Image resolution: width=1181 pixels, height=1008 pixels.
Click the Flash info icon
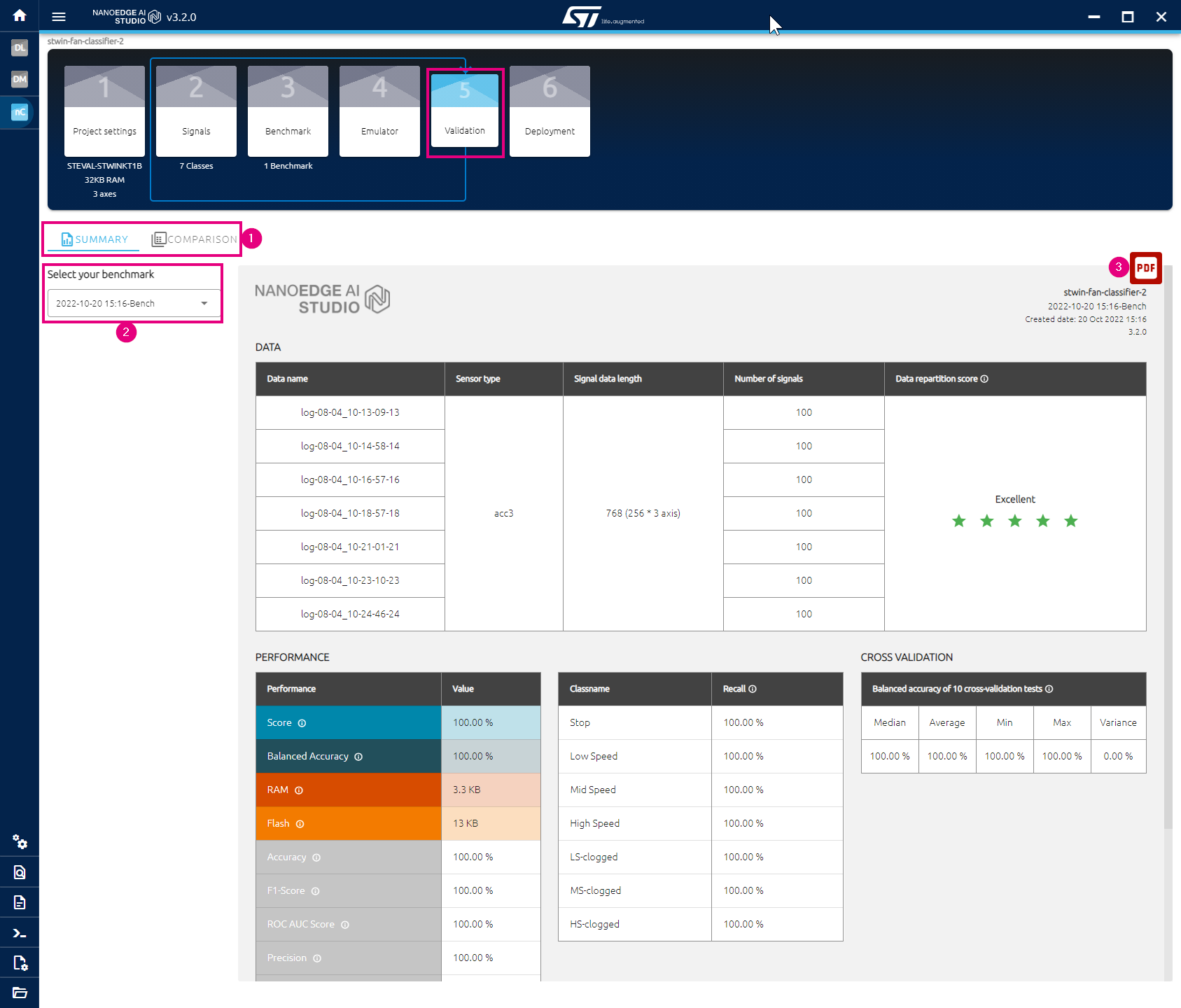click(x=300, y=824)
